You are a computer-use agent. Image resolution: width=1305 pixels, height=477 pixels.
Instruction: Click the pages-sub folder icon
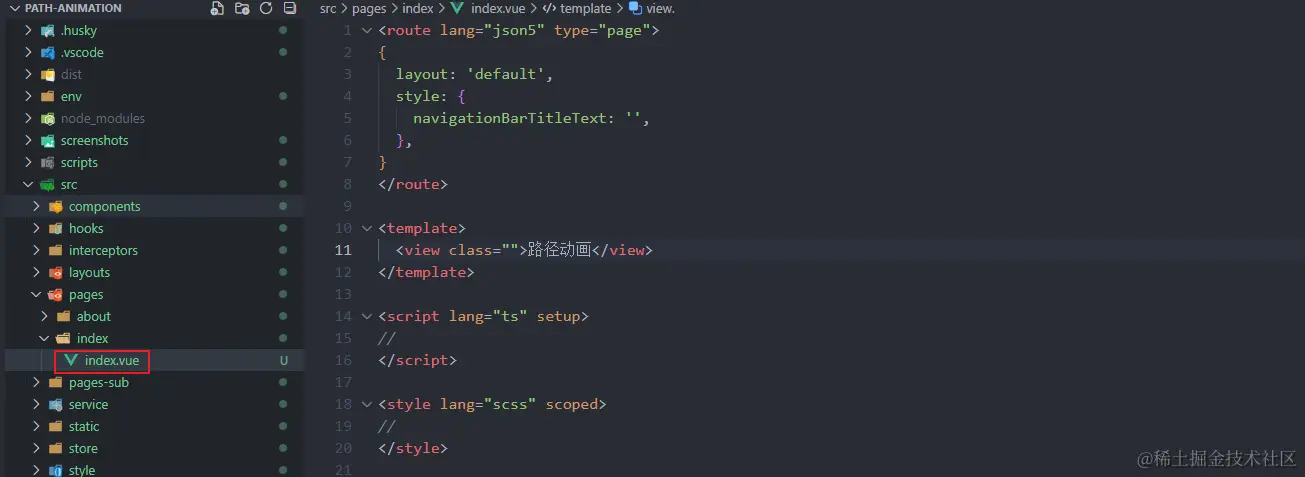coord(55,382)
